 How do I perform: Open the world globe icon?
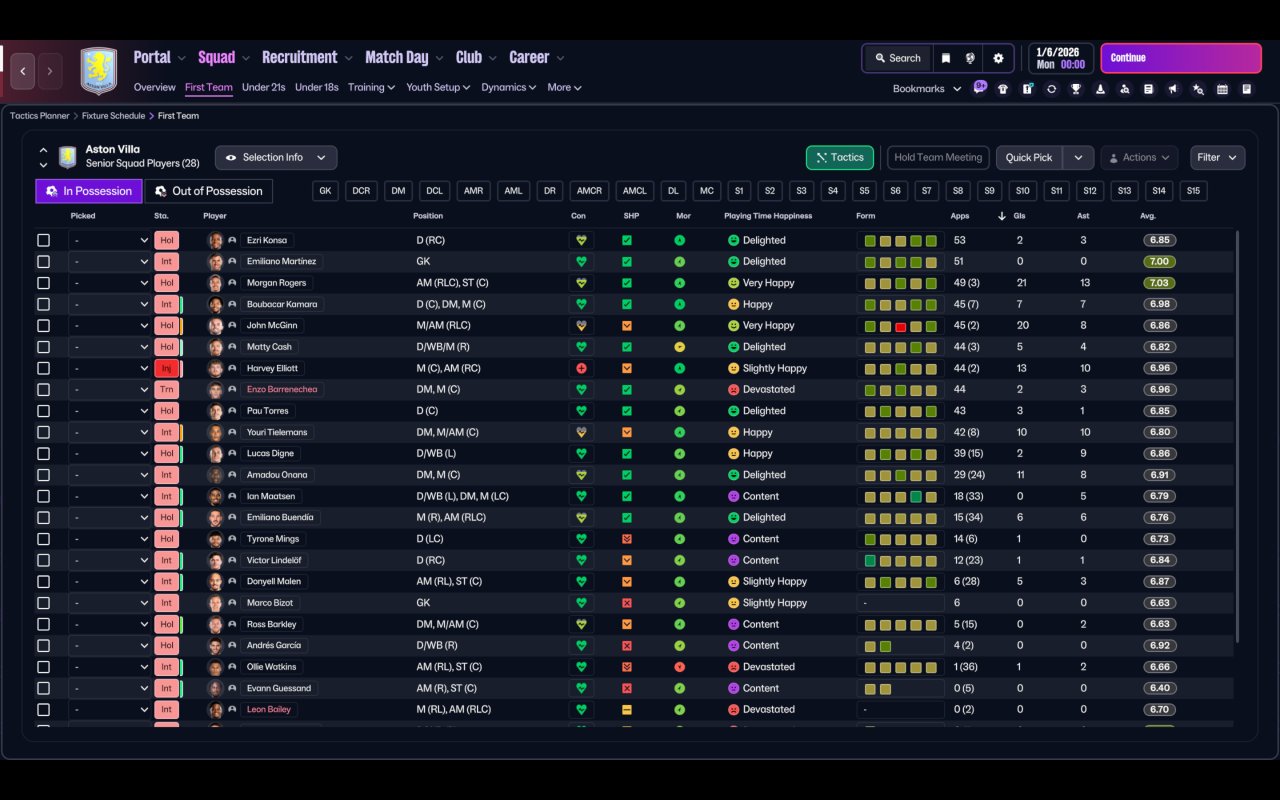pyautogui.click(x=970, y=58)
